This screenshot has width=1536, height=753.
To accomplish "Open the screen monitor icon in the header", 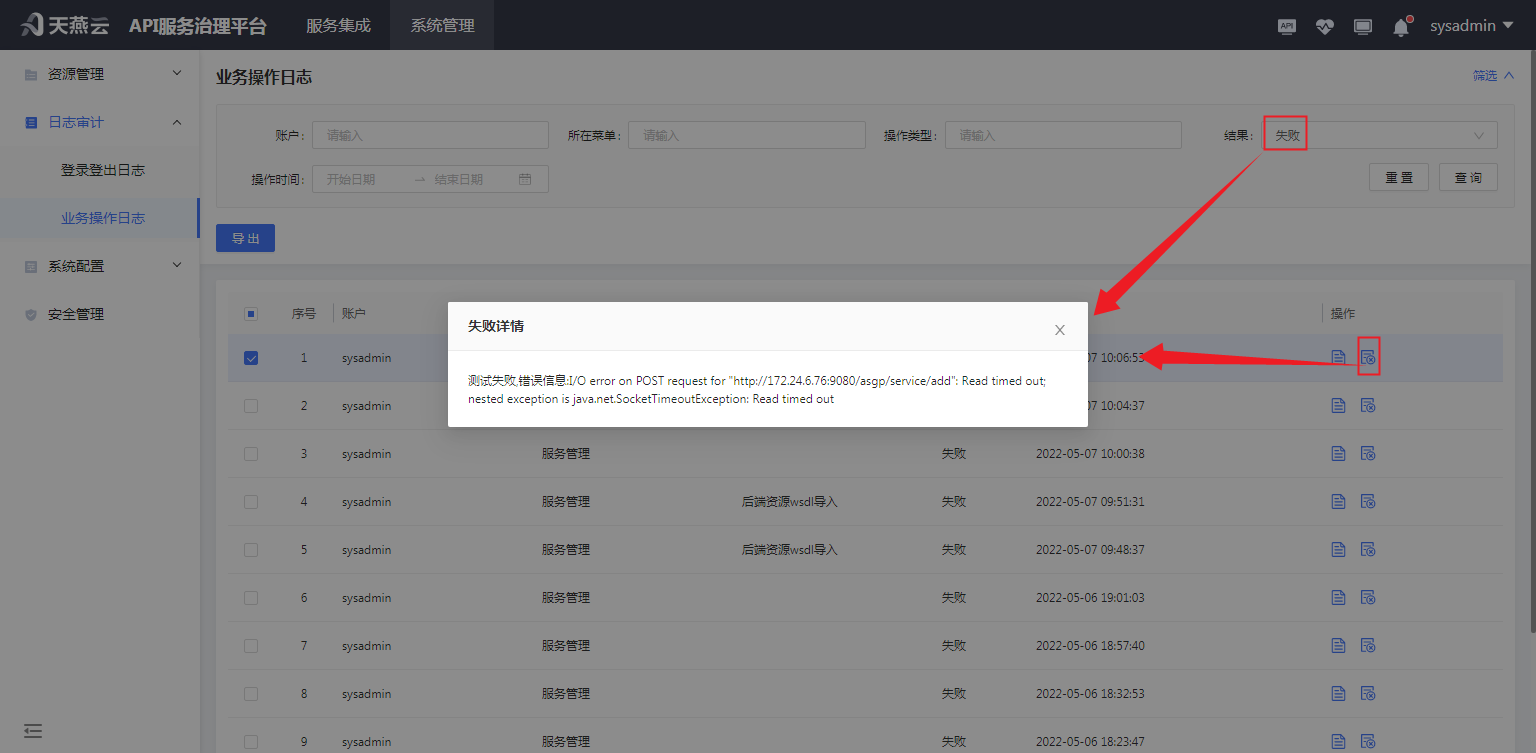I will pyautogui.click(x=1362, y=26).
